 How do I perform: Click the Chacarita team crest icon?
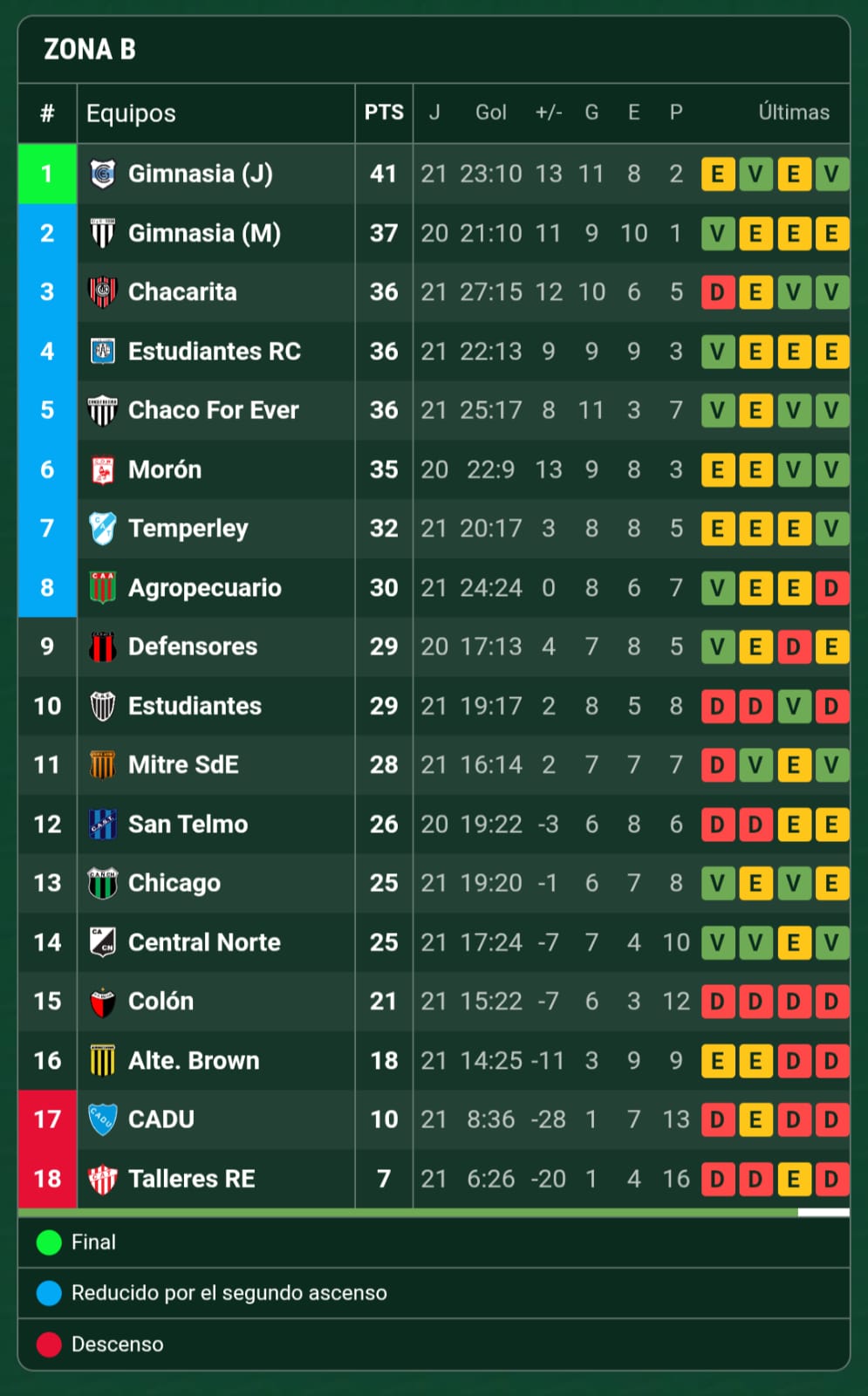[103, 291]
